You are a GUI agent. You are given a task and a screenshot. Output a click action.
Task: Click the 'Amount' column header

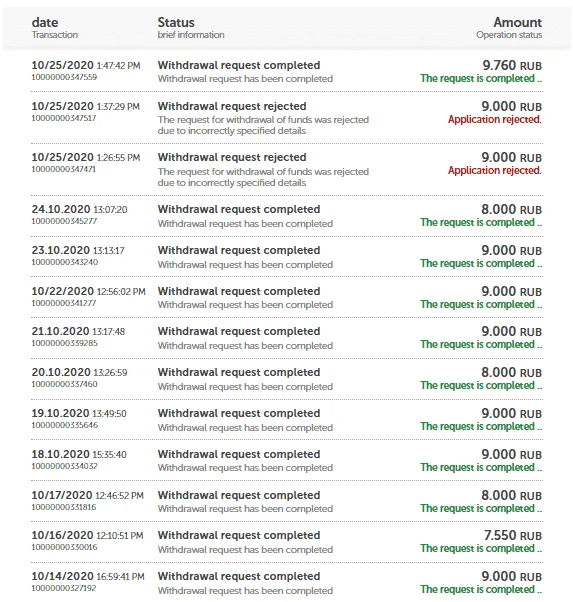(517, 22)
